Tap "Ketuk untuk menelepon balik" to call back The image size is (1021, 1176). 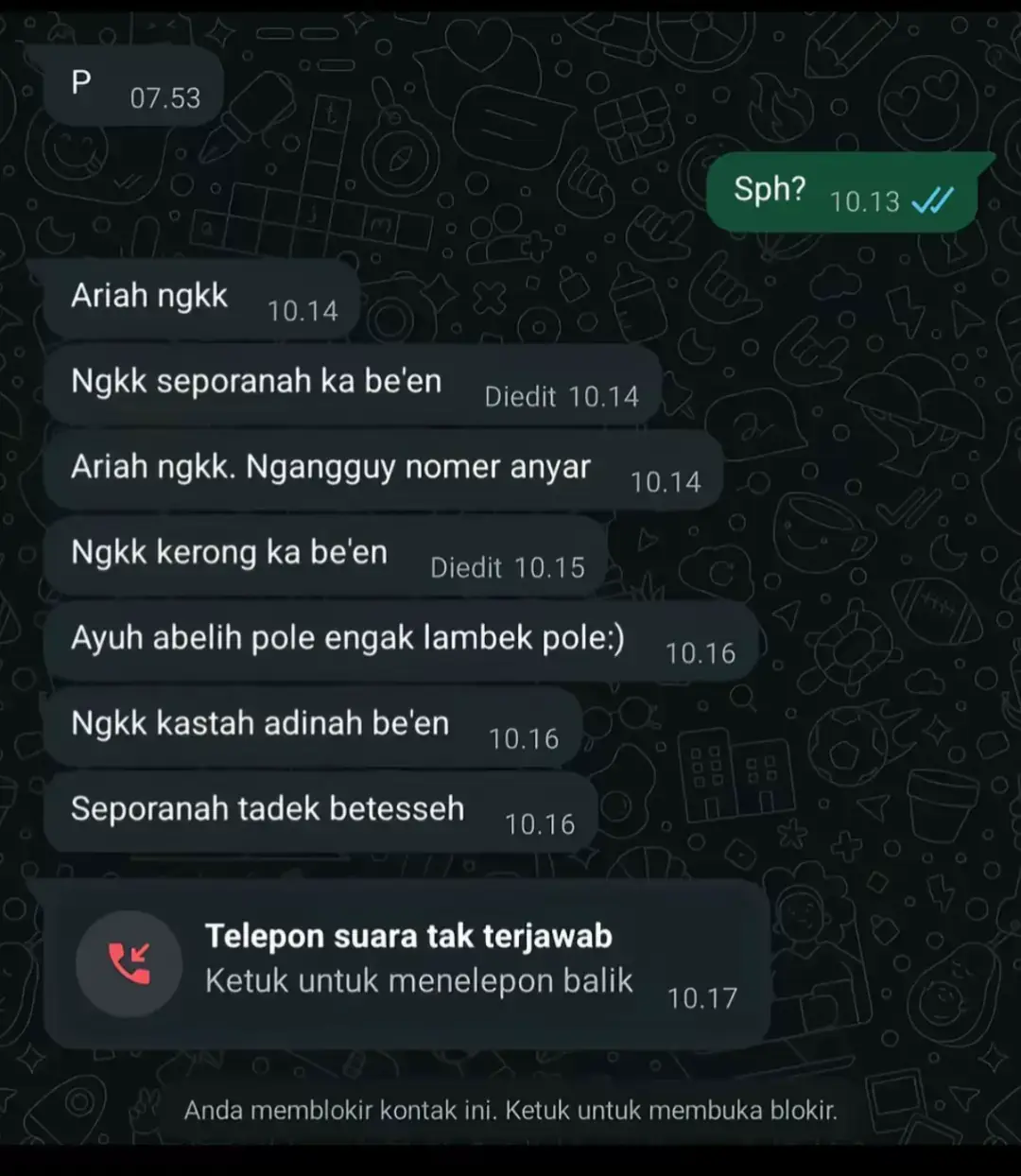pos(419,981)
